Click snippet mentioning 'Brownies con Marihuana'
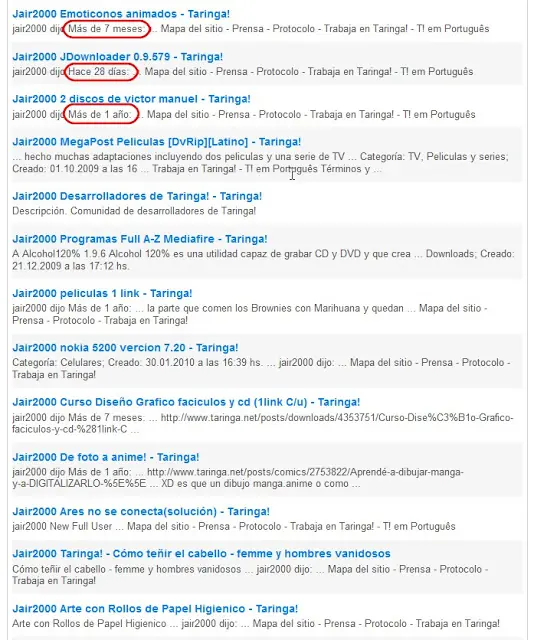534x640 pixels. tap(250, 314)
